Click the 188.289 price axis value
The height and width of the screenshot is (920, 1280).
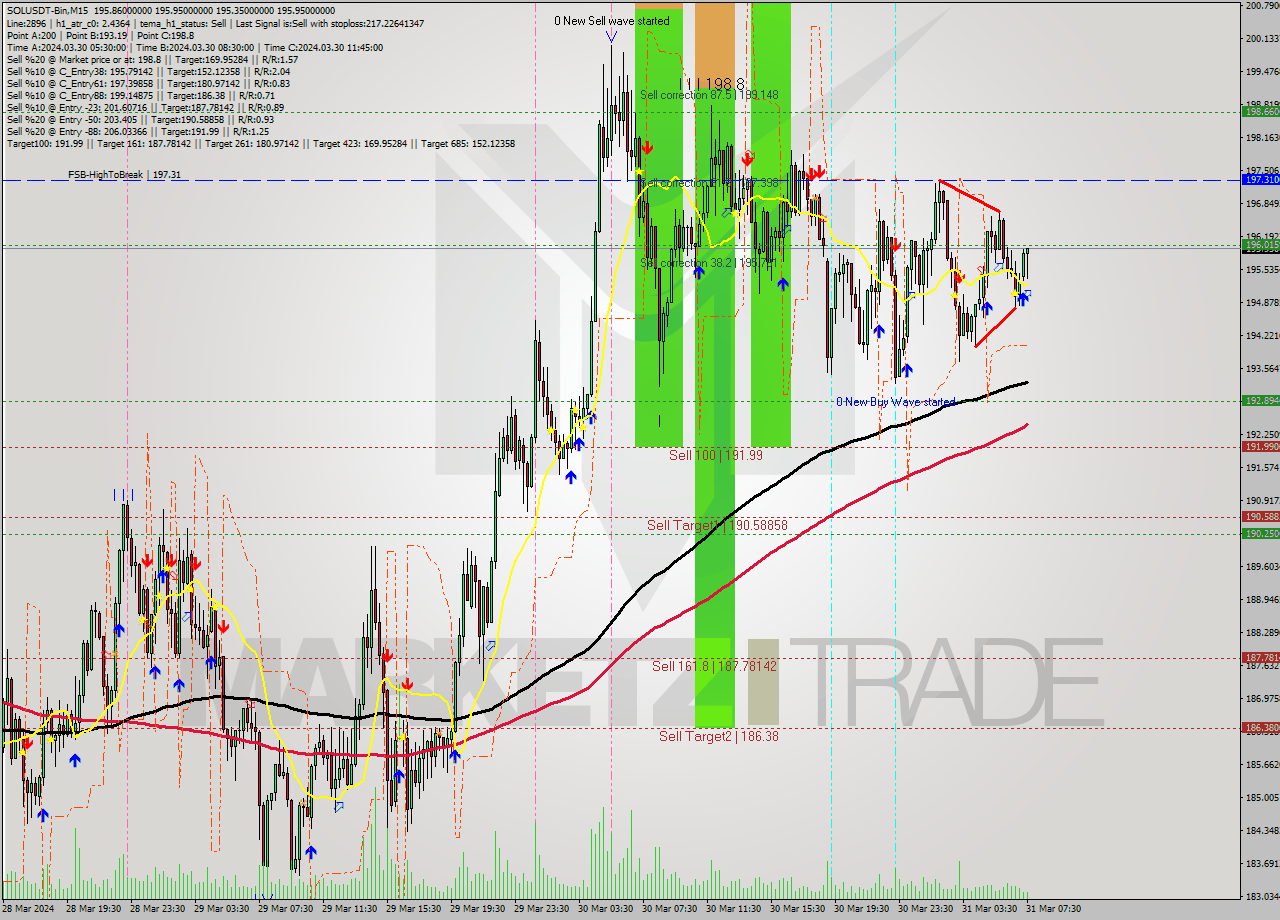pyautogui.click(x=1262, y=633)
